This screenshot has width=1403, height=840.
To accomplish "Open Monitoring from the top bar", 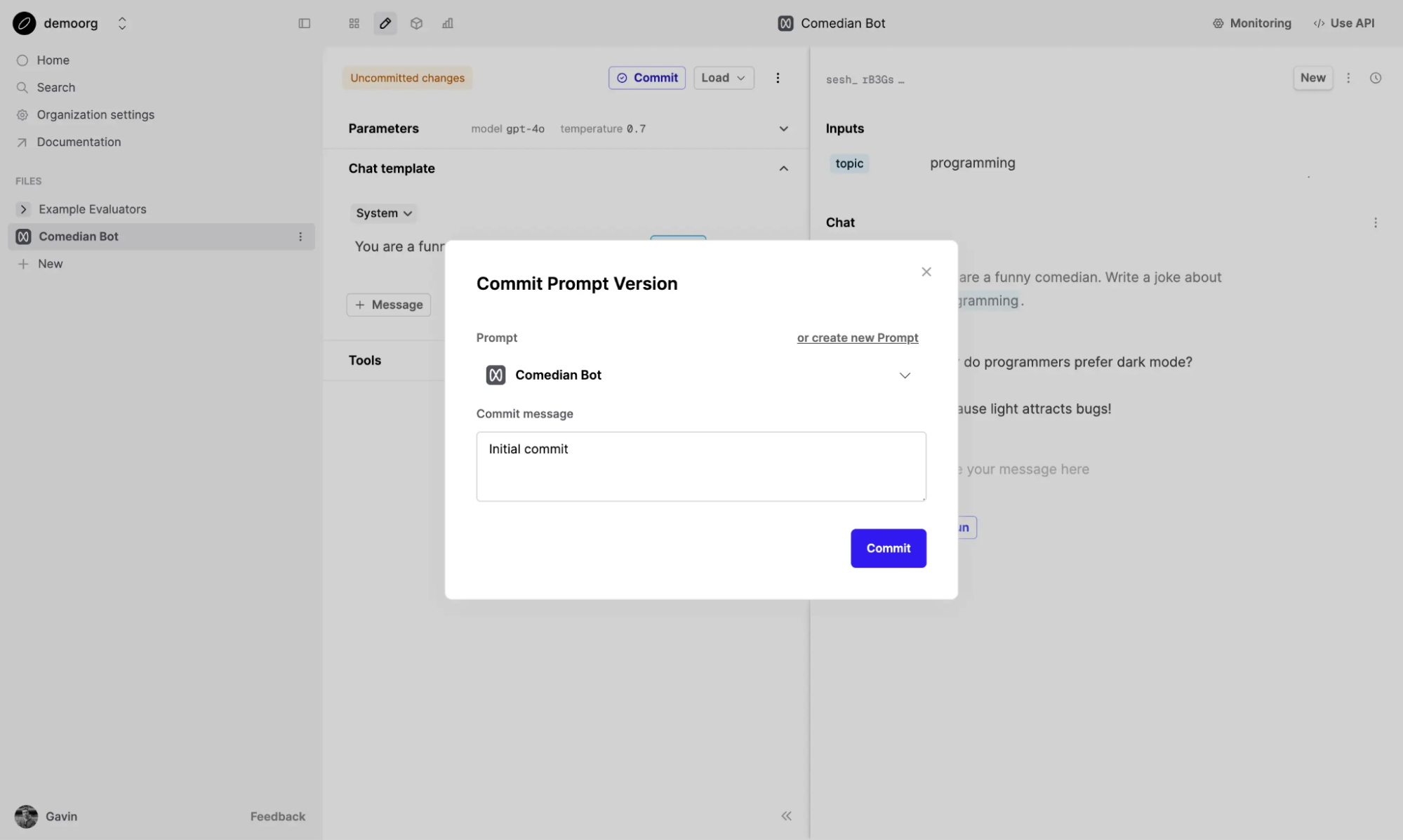I will click(x=1251, y=22).
